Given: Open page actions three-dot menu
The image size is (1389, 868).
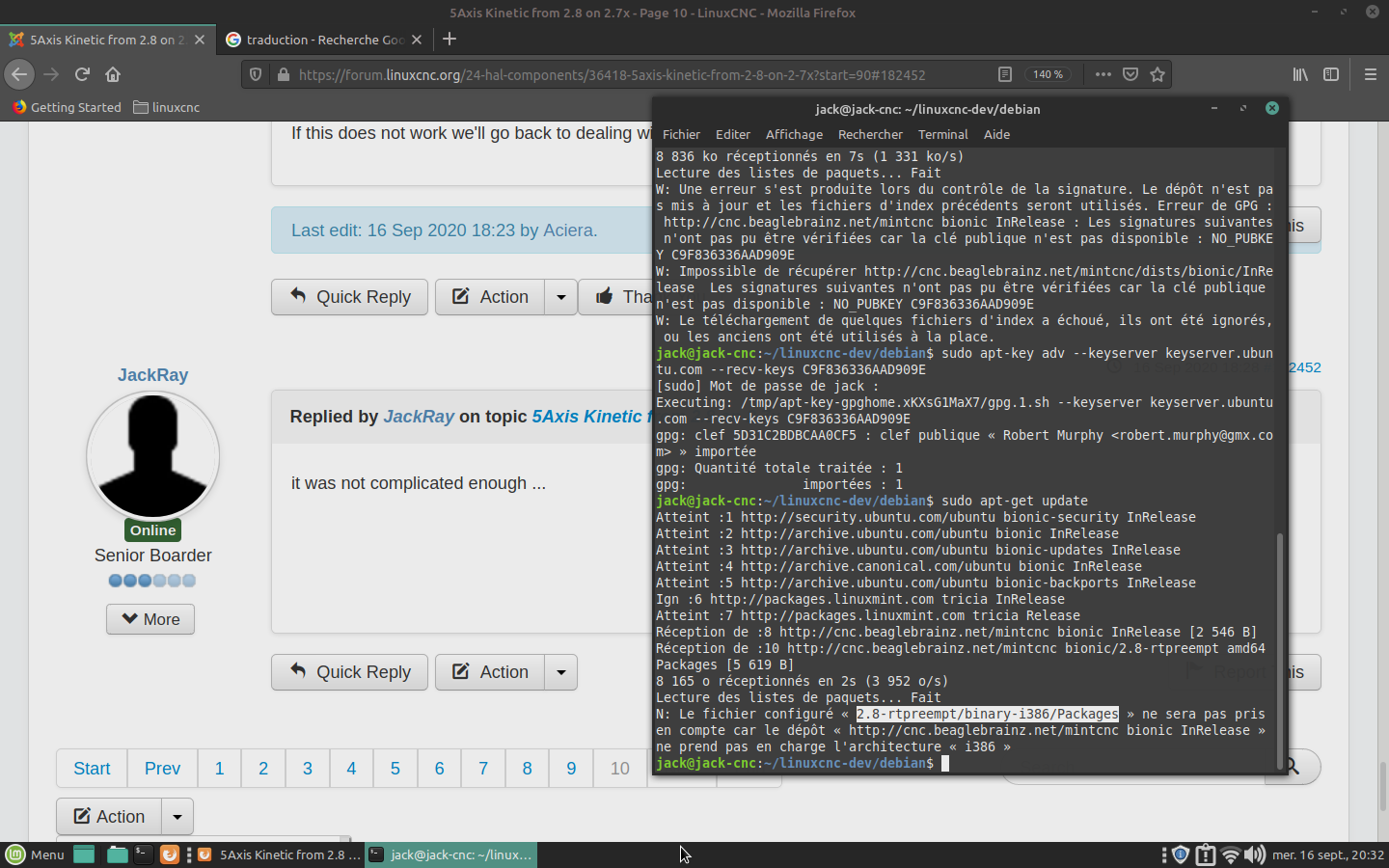Looking at the screenshot, I should pos(1103,74).
